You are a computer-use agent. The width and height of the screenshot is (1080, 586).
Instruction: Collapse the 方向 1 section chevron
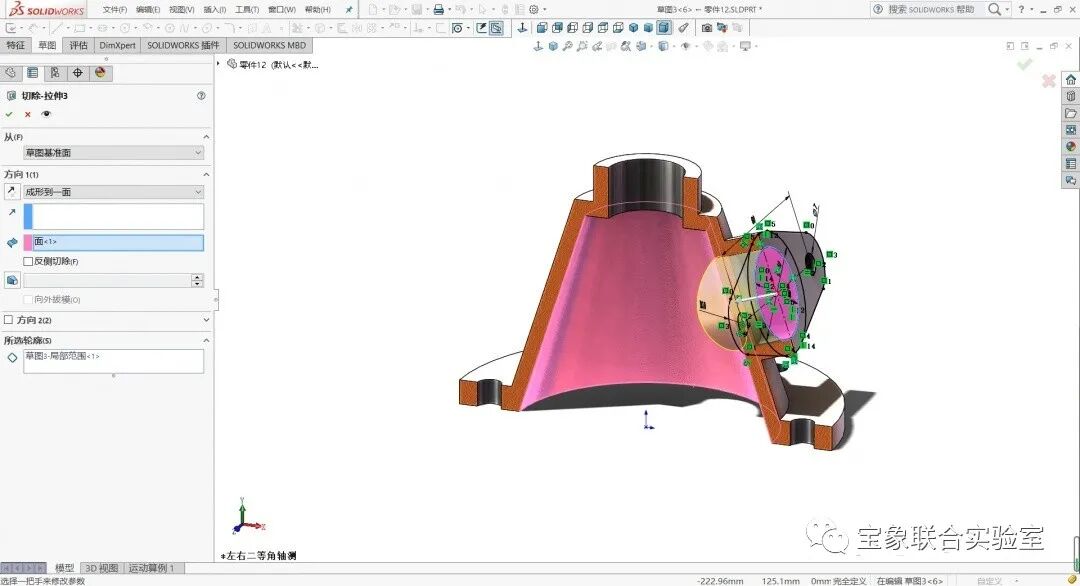206,175
